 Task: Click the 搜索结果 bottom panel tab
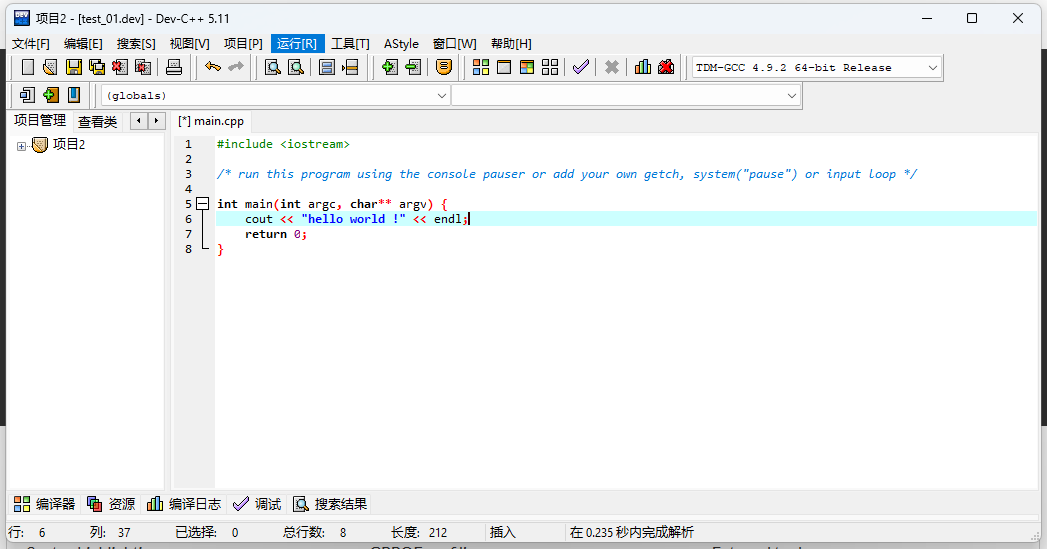(x=330, y=504)
